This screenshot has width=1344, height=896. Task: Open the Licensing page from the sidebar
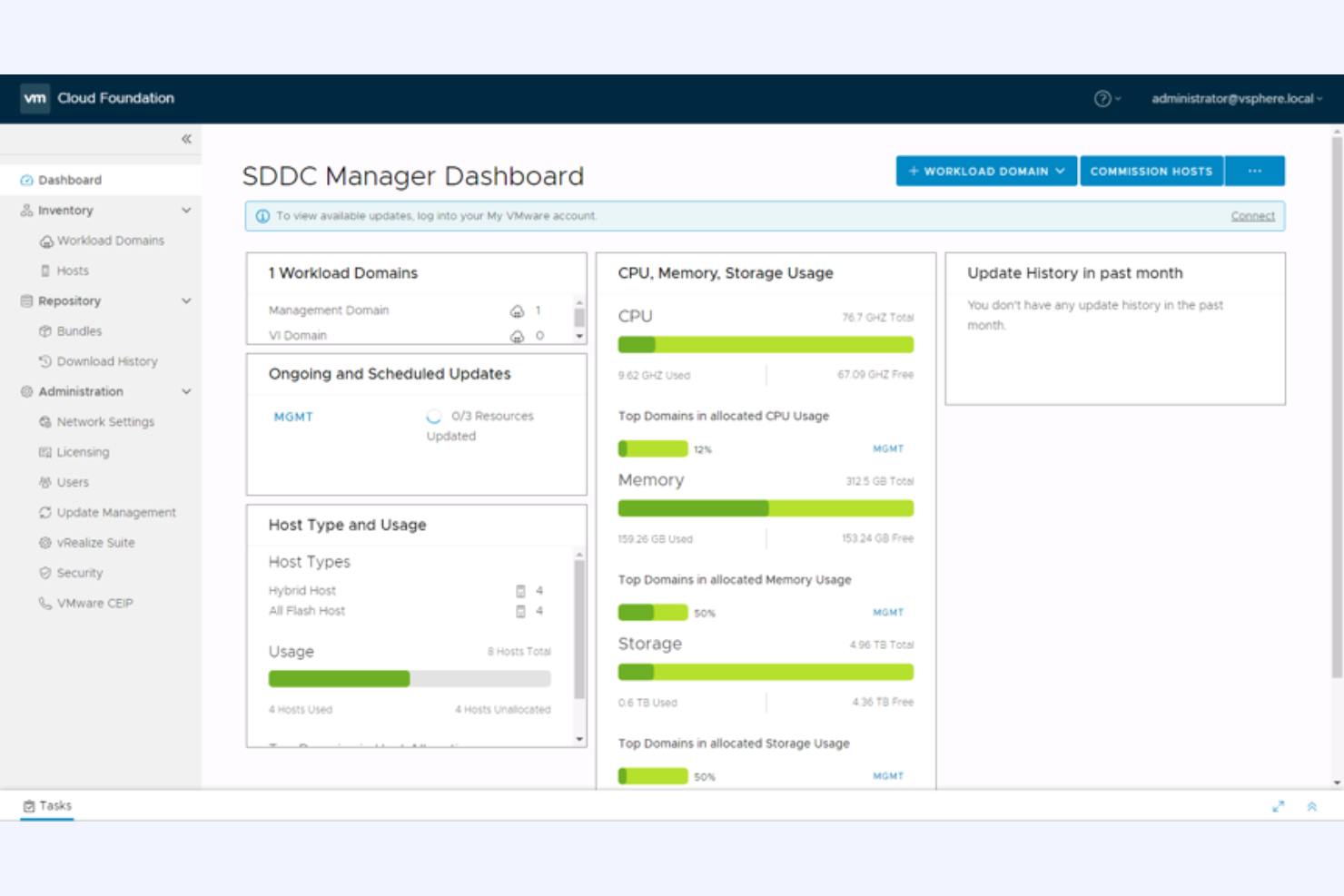click(x=44, y=451)
